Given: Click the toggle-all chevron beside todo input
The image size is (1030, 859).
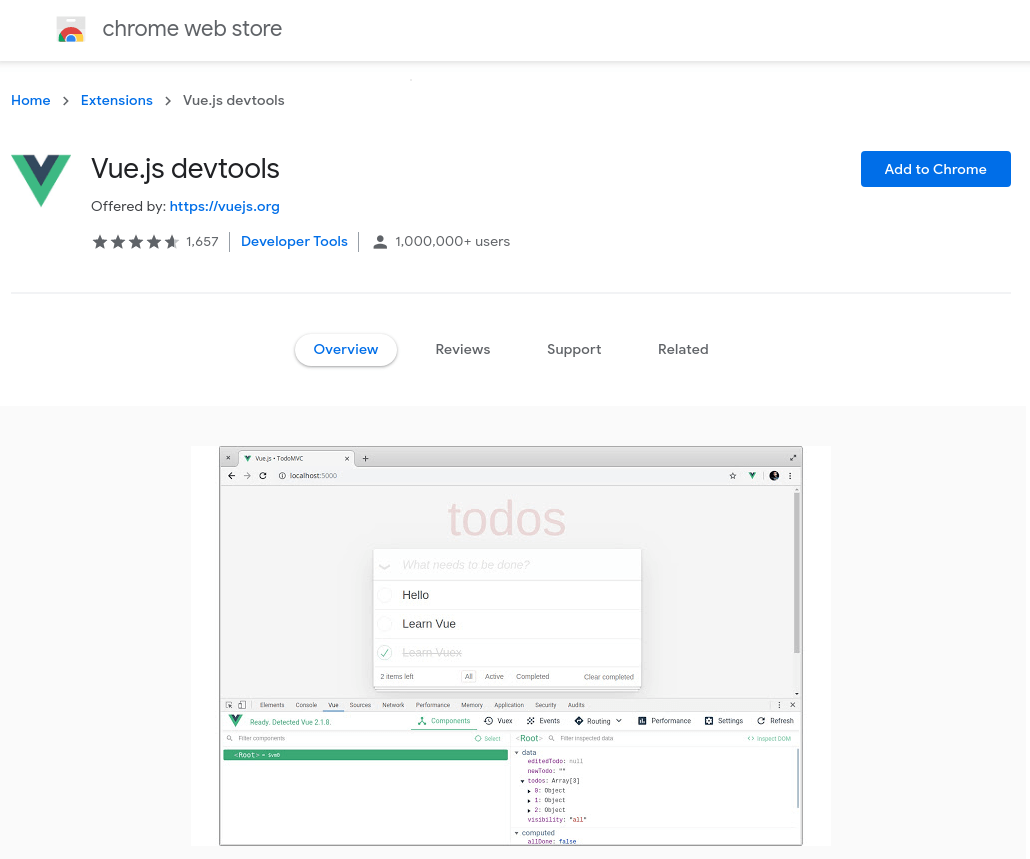Looking at the screenshot, I should pyautogui.click(x=385, y=565).
